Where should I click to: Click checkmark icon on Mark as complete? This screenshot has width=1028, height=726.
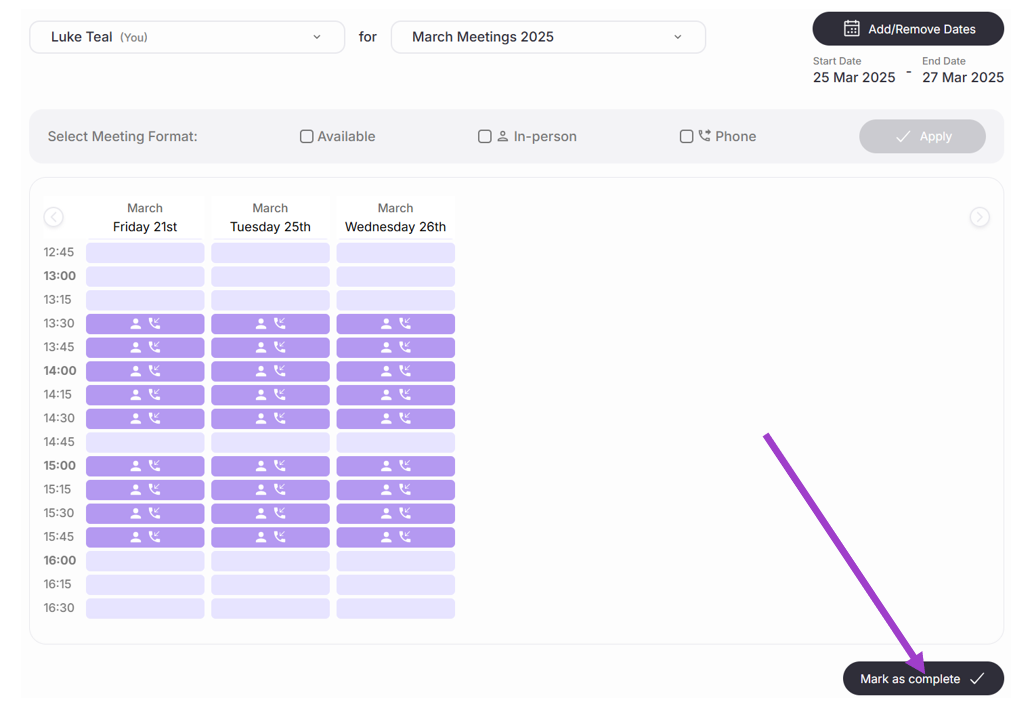[977, 679]
